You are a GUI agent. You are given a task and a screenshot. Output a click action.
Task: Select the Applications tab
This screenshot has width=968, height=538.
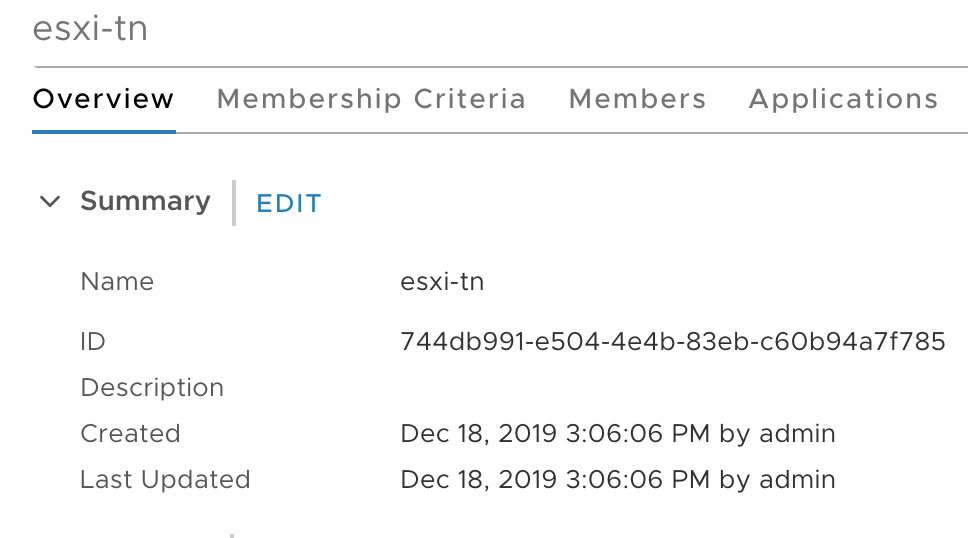843,99
